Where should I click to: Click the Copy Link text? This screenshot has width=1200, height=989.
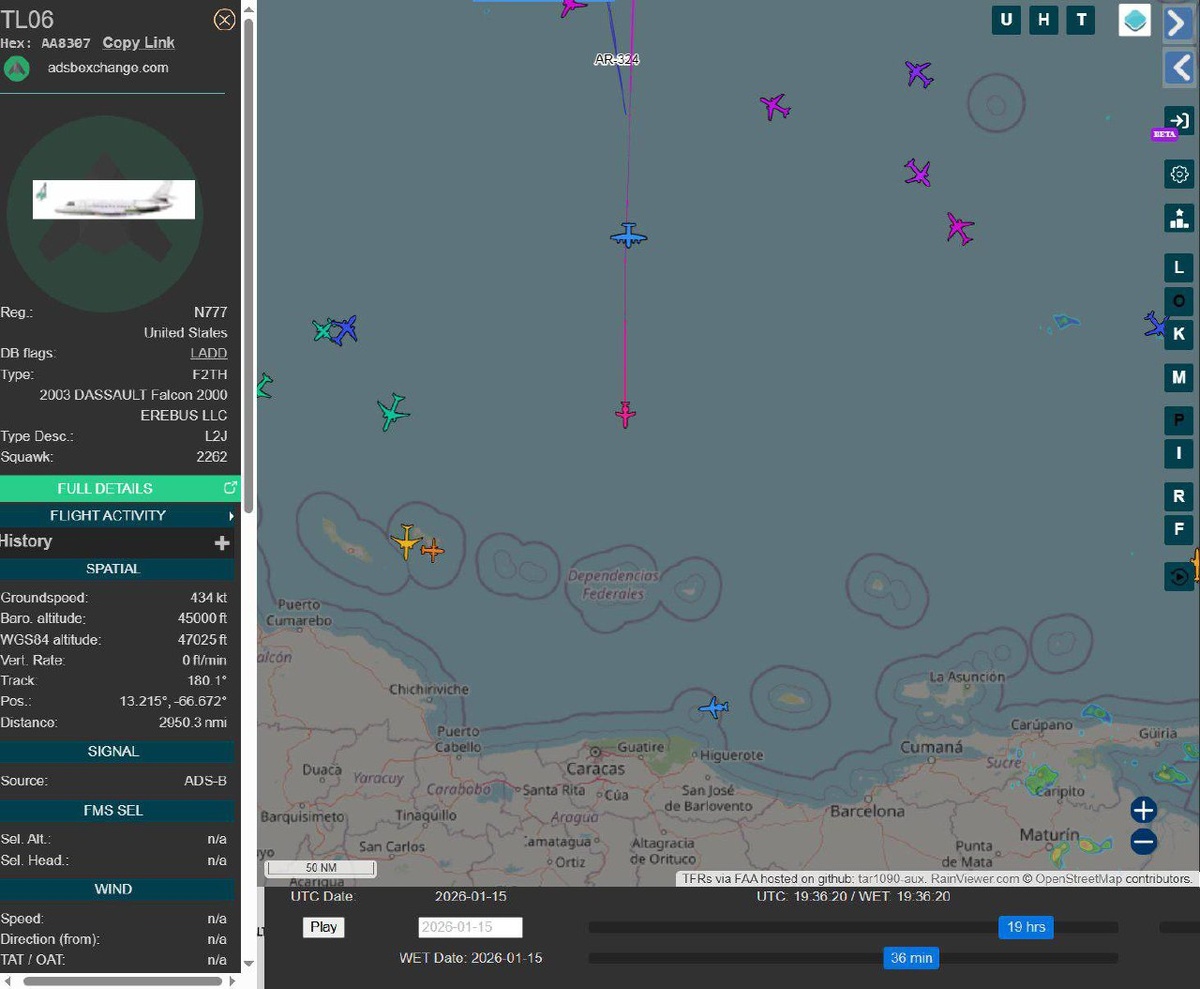point(138,43)
